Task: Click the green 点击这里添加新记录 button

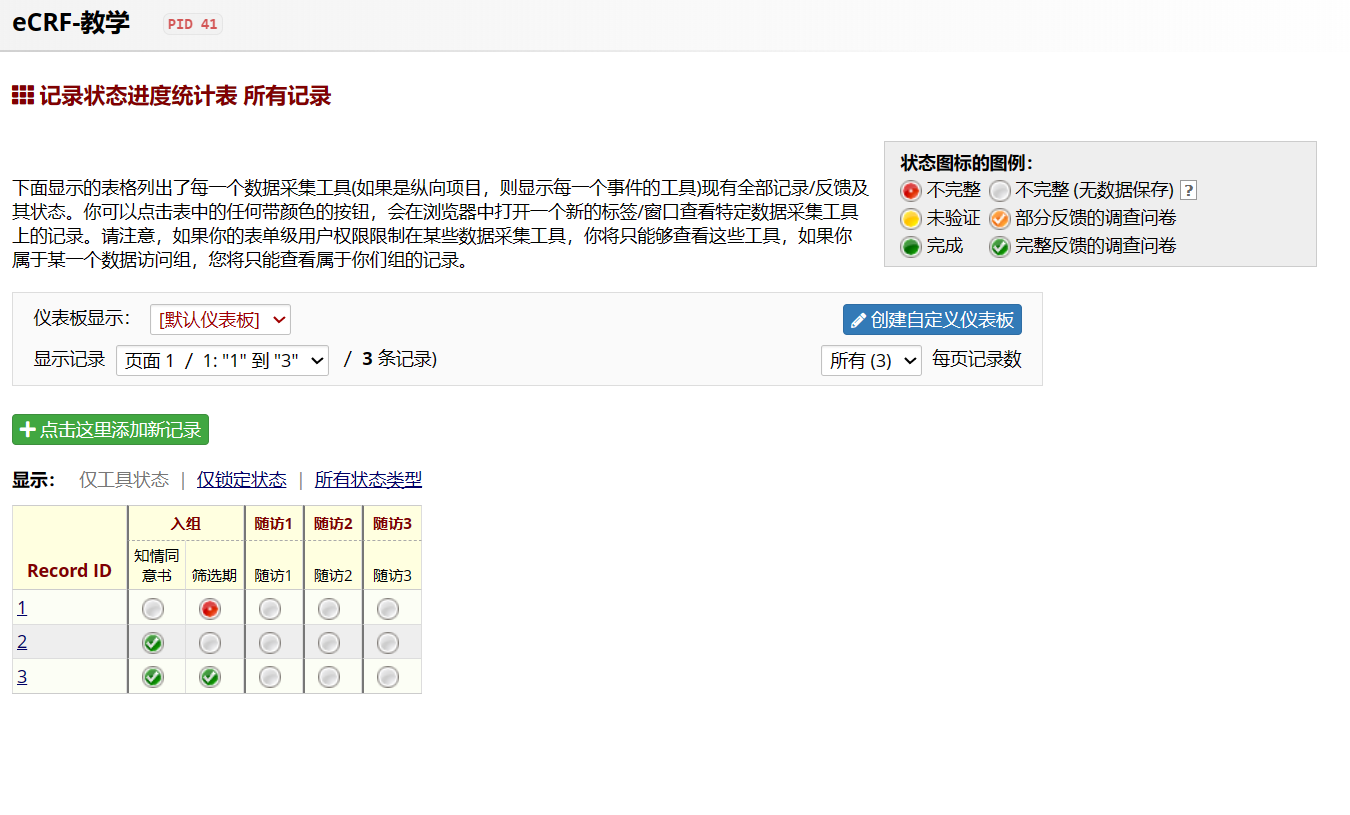Action: click(x=110, y=429)
